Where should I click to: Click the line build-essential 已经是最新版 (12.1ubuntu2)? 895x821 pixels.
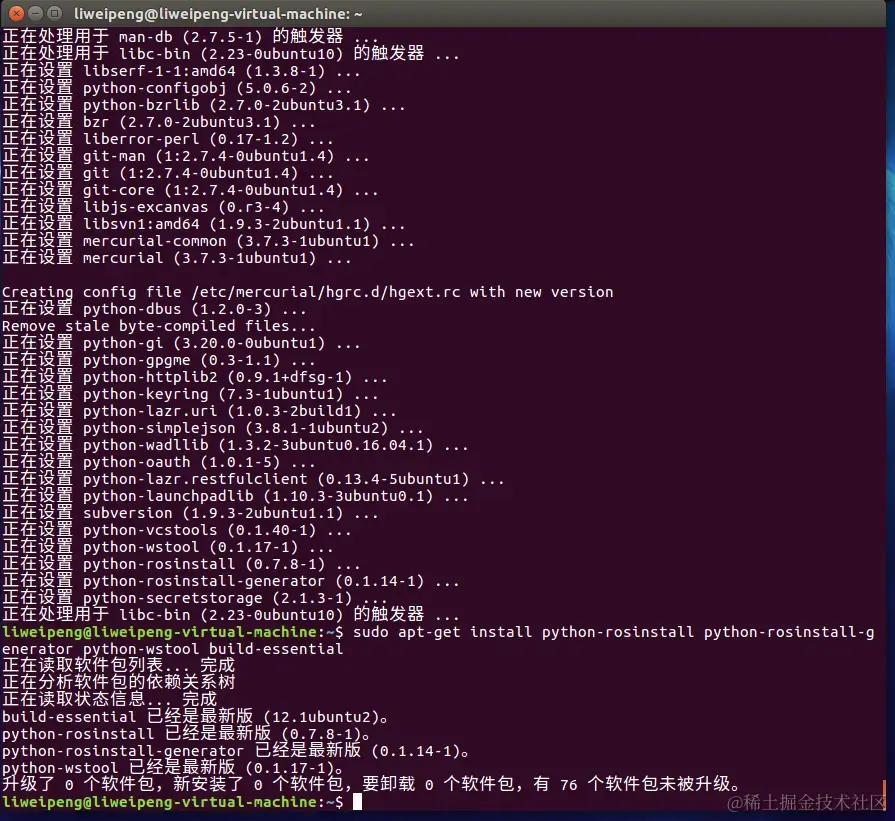pos(196,717)
